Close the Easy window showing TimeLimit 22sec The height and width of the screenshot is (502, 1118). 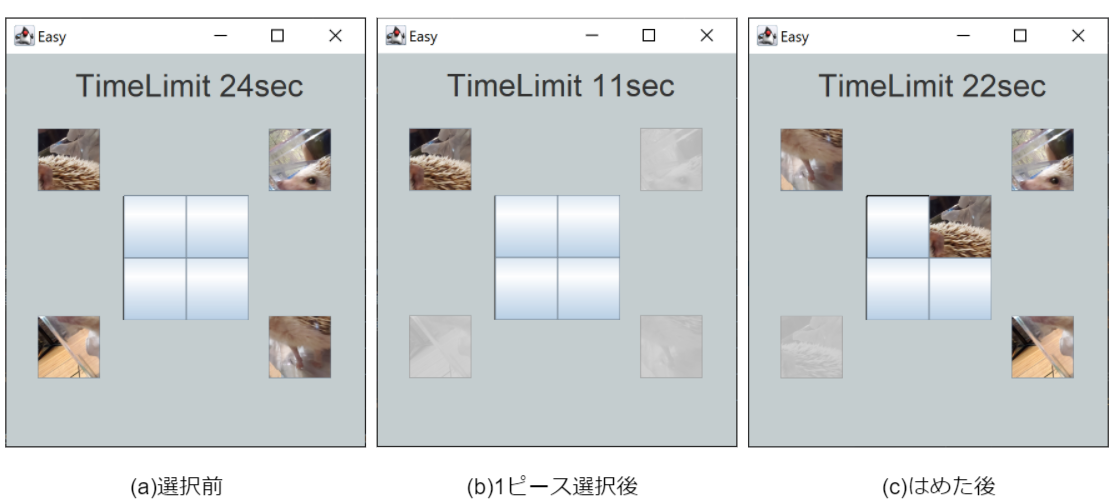[1077, 36]
